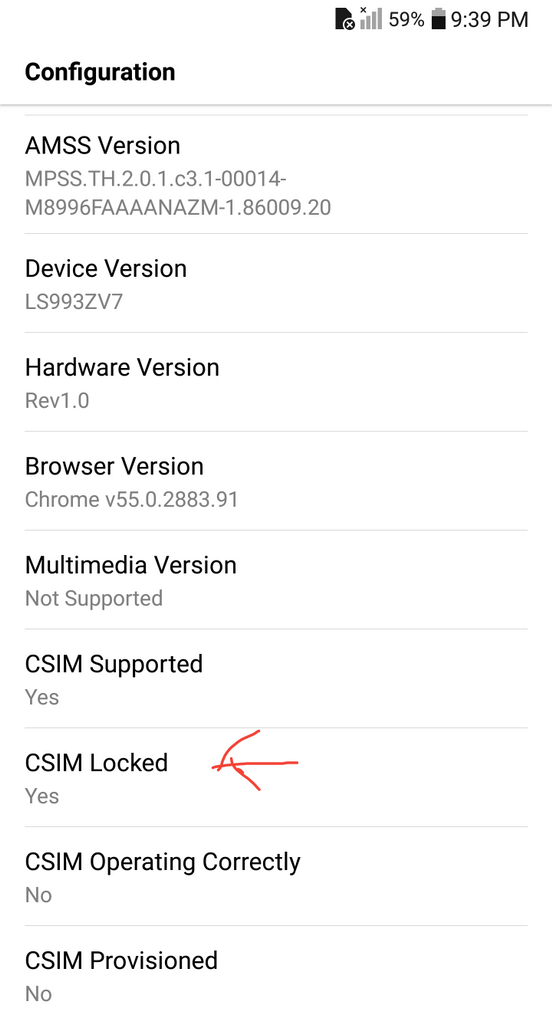Tap the CSIM Operating Correctly entry
This screenshot has height=1024, width=552.
(276, 876)
